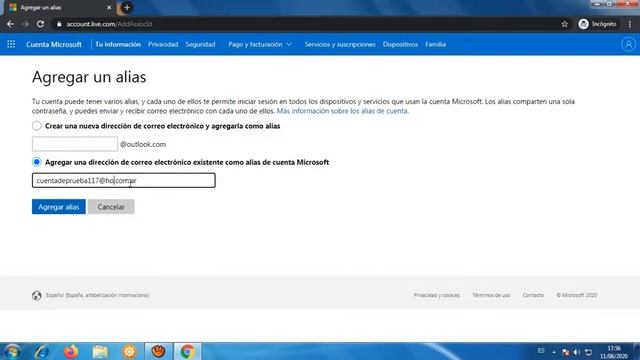Viewport: 640px width, 360px height.
Task: Switch to the Chrome taskbar icon
Action: (188, 351)
